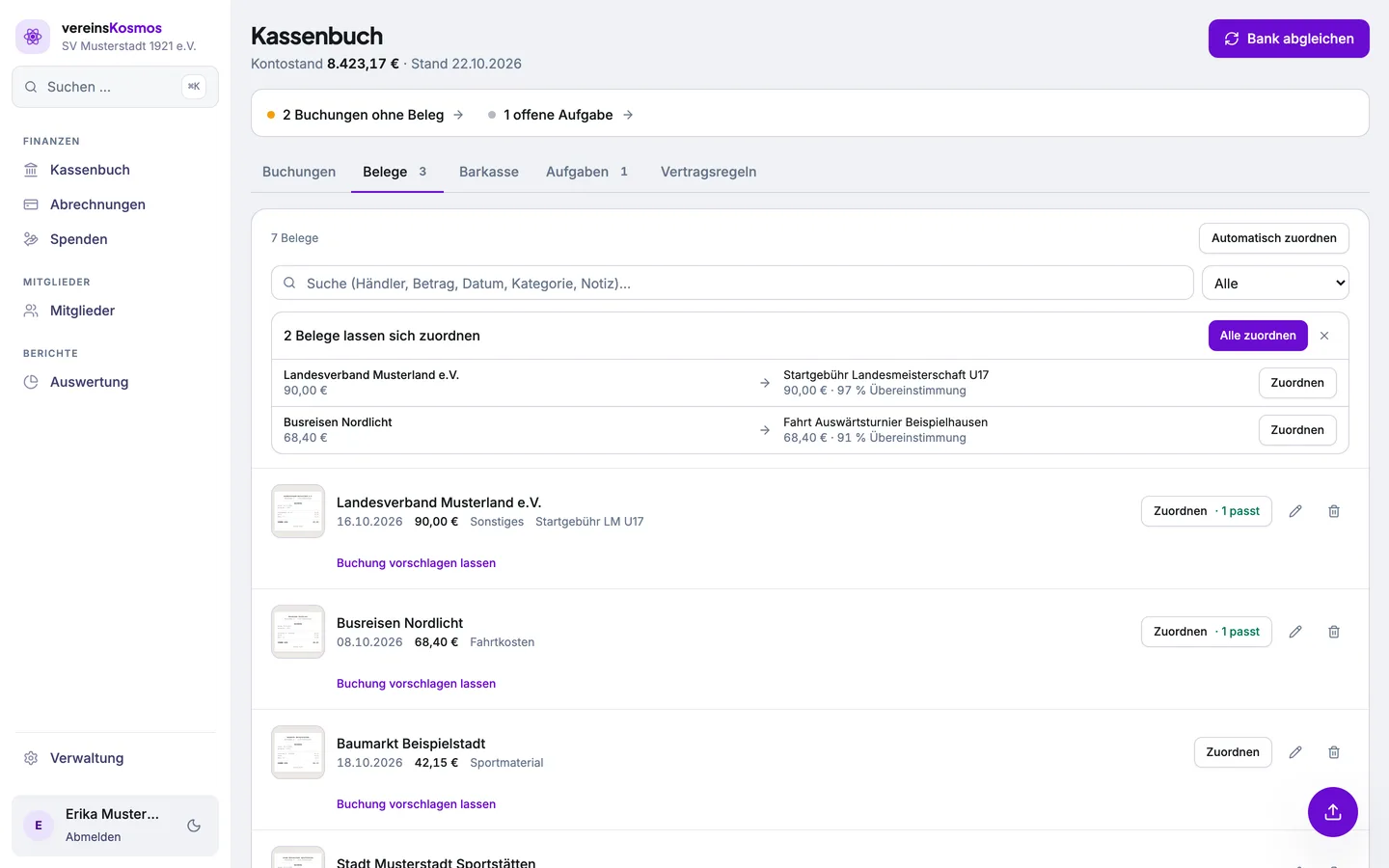The height and width of the screenshot is (868, 1389).
Task: Delete the Busreisen Nordlicht receipt
Action: click(1334, 632)
